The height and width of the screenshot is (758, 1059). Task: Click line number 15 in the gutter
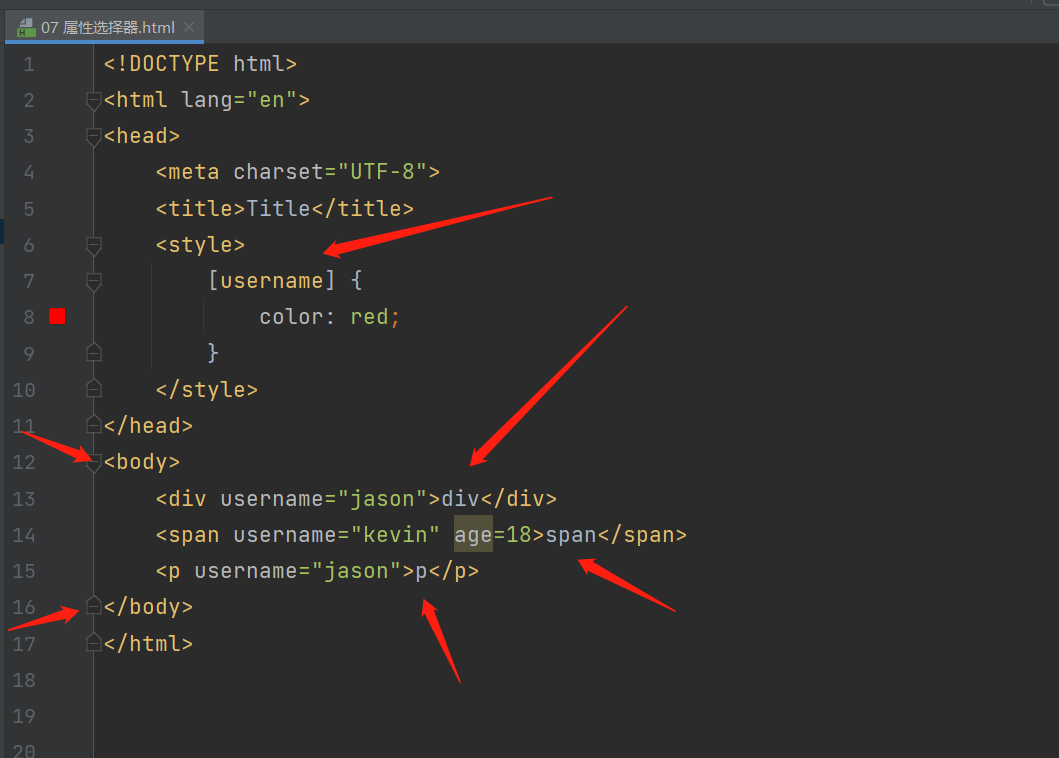tap(24, 571)
